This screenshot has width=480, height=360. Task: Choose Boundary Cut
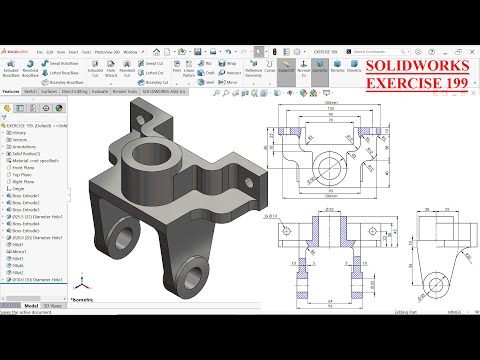[153, 82]
